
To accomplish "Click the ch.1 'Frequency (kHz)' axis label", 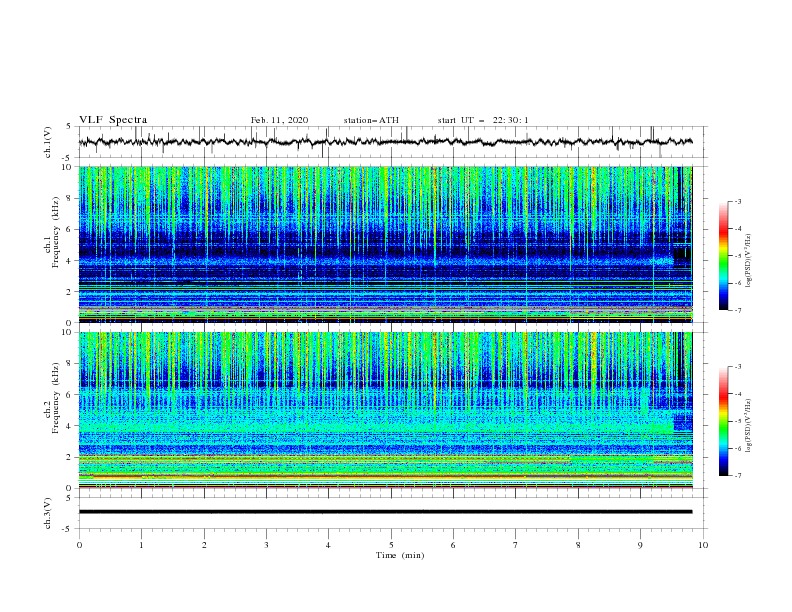I will coord(55,233).
